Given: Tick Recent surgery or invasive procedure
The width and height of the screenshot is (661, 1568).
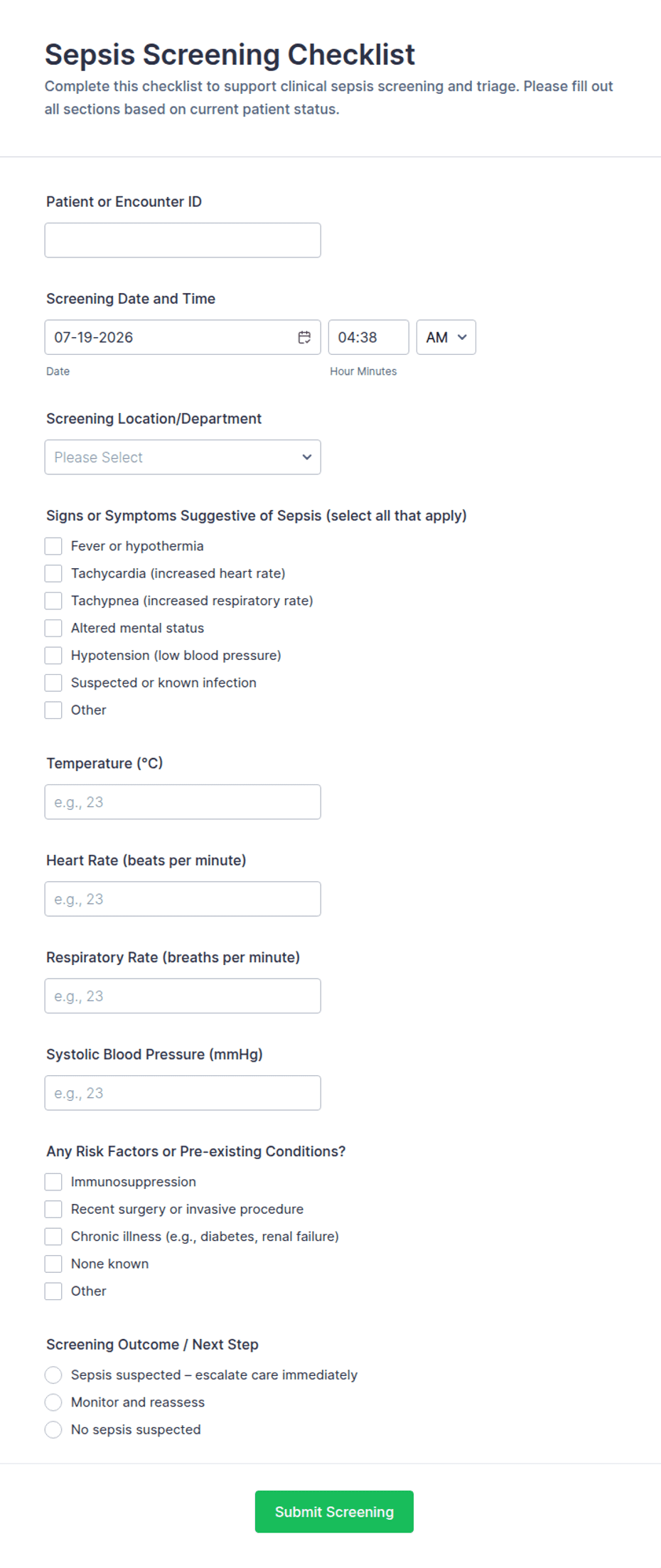Looking at the screenshot, I should coord(53,1209).
